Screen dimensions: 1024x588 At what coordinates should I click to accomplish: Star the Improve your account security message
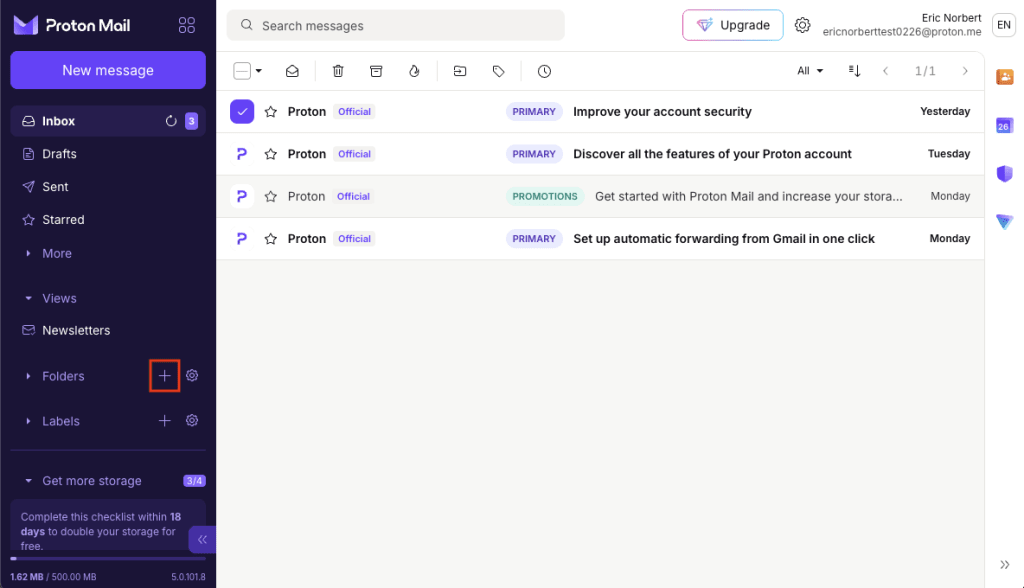(x=270, y=112)
